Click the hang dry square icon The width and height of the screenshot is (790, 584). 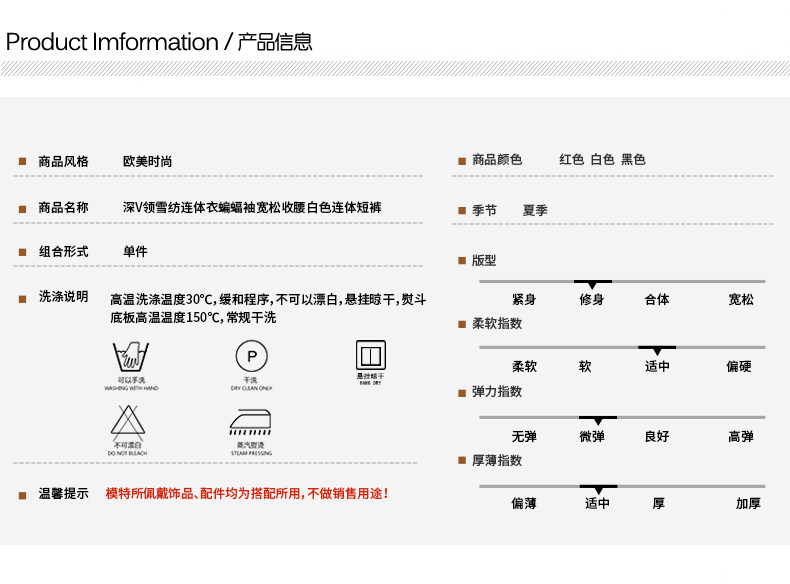[371, 355]
